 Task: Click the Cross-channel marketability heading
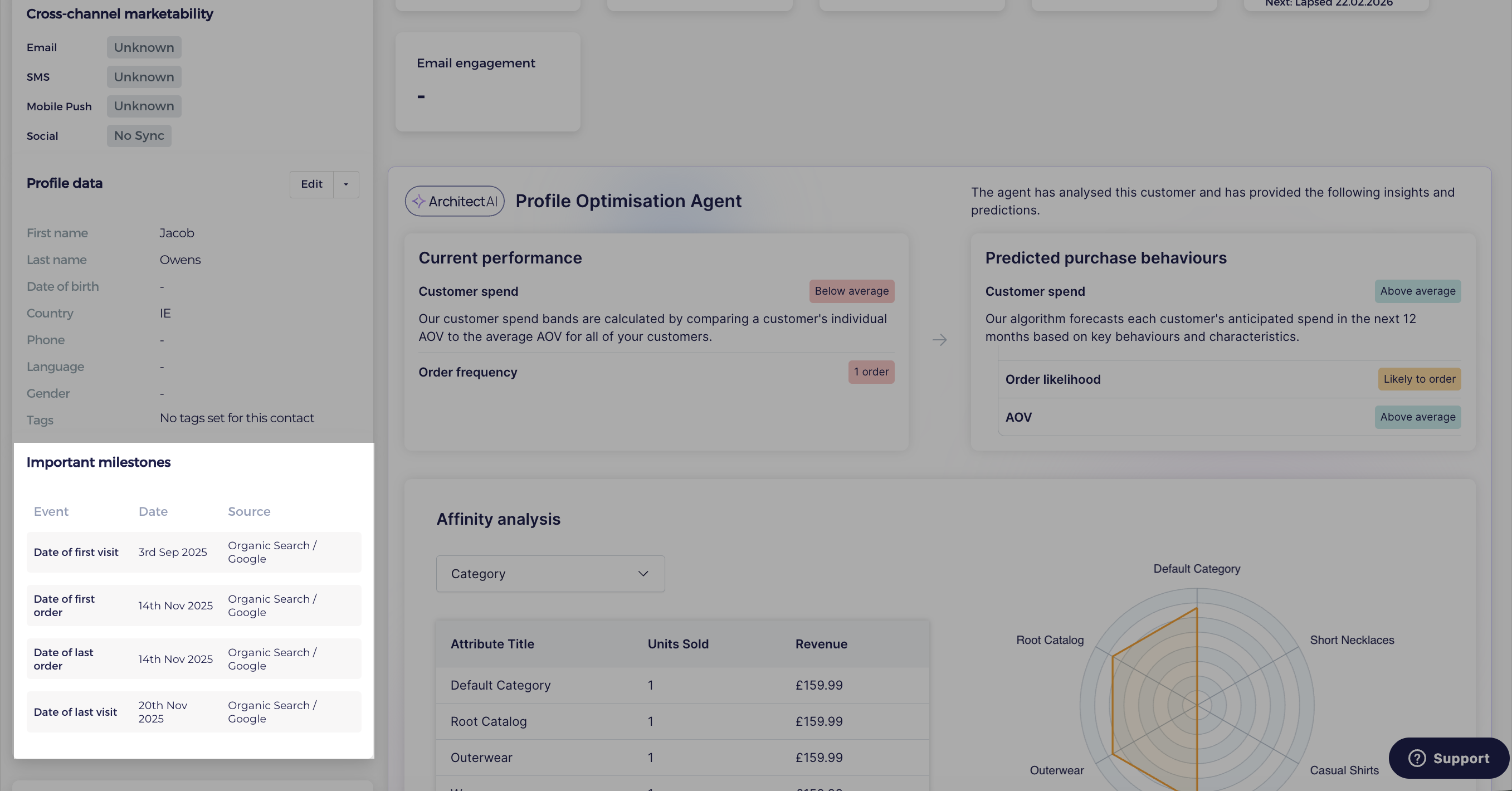click(x=120, y=14)
